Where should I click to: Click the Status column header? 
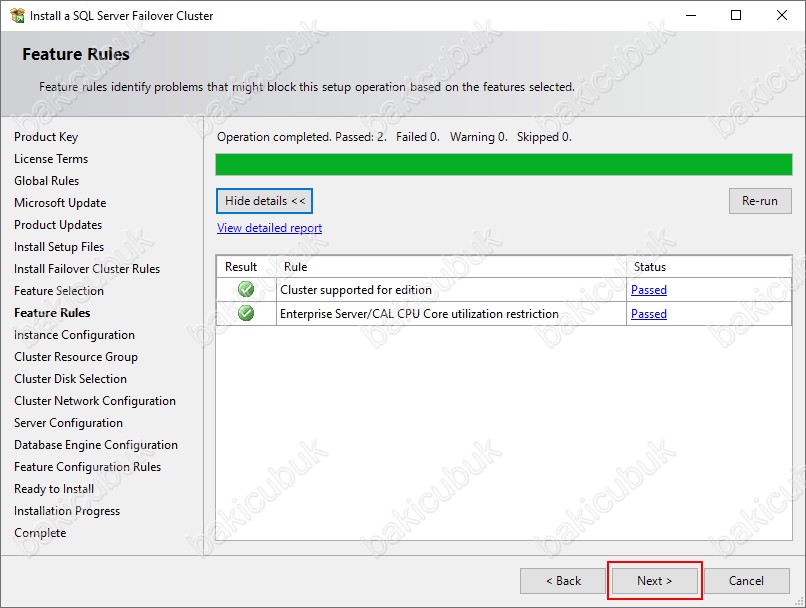(709, 267)
